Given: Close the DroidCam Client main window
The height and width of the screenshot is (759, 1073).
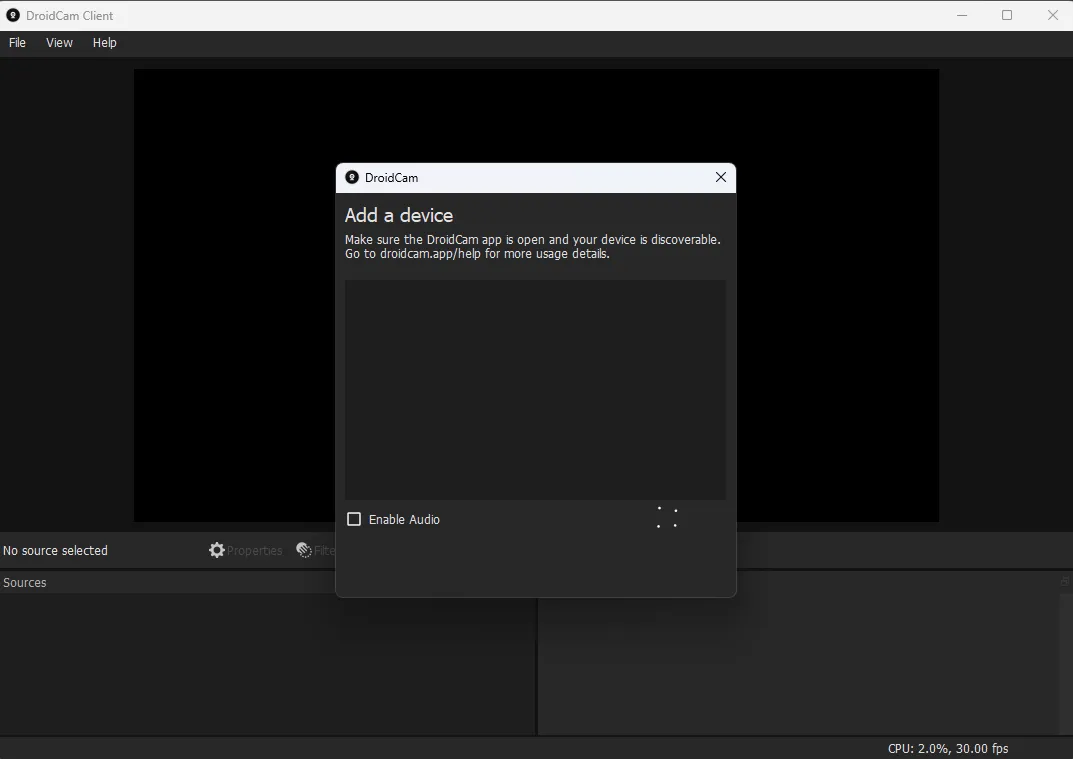Looking at the screenshot, I should 1052,15.
